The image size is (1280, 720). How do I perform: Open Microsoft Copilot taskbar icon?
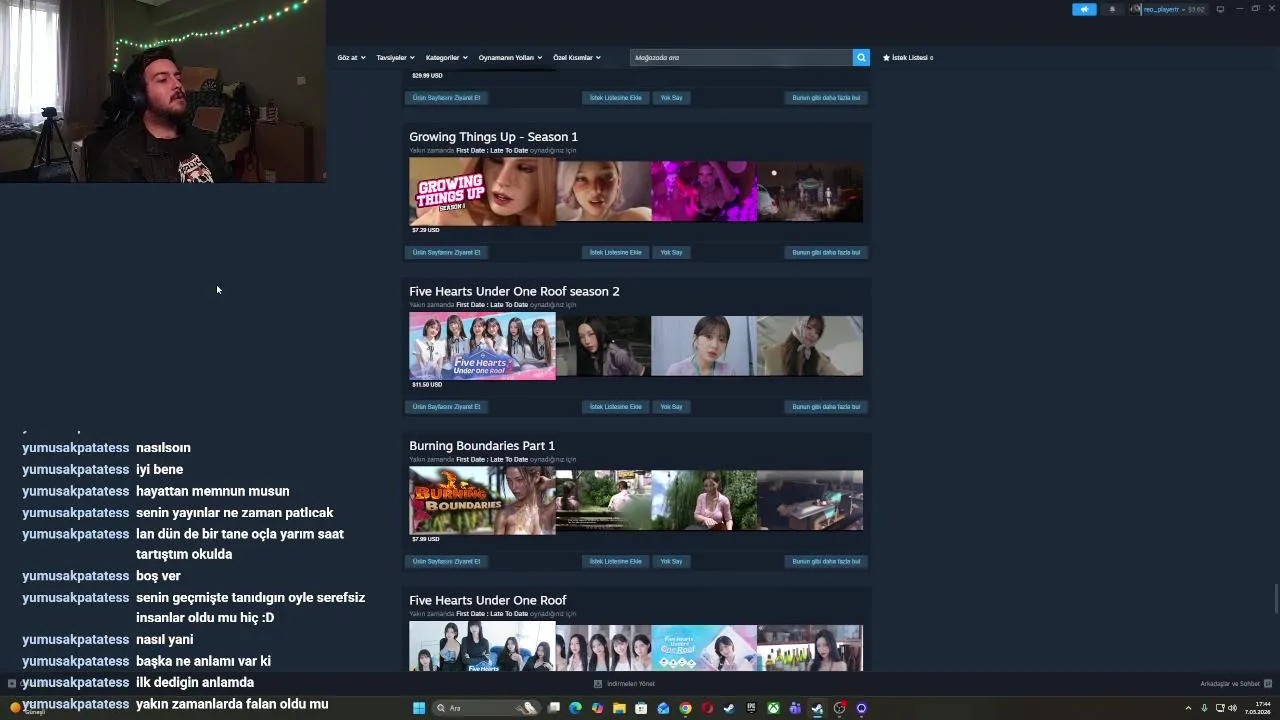point(597,708)
